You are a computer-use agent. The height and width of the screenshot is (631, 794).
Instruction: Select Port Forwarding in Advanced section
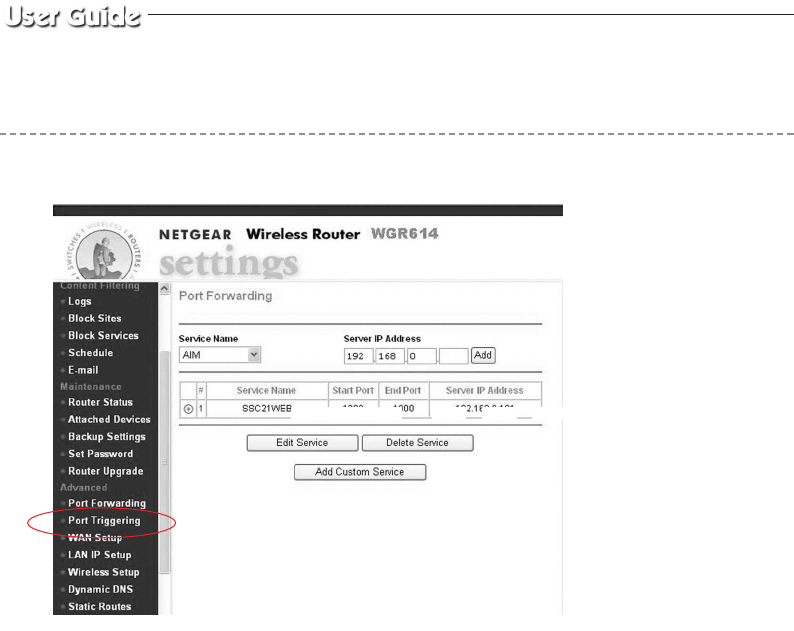[107, 503]
